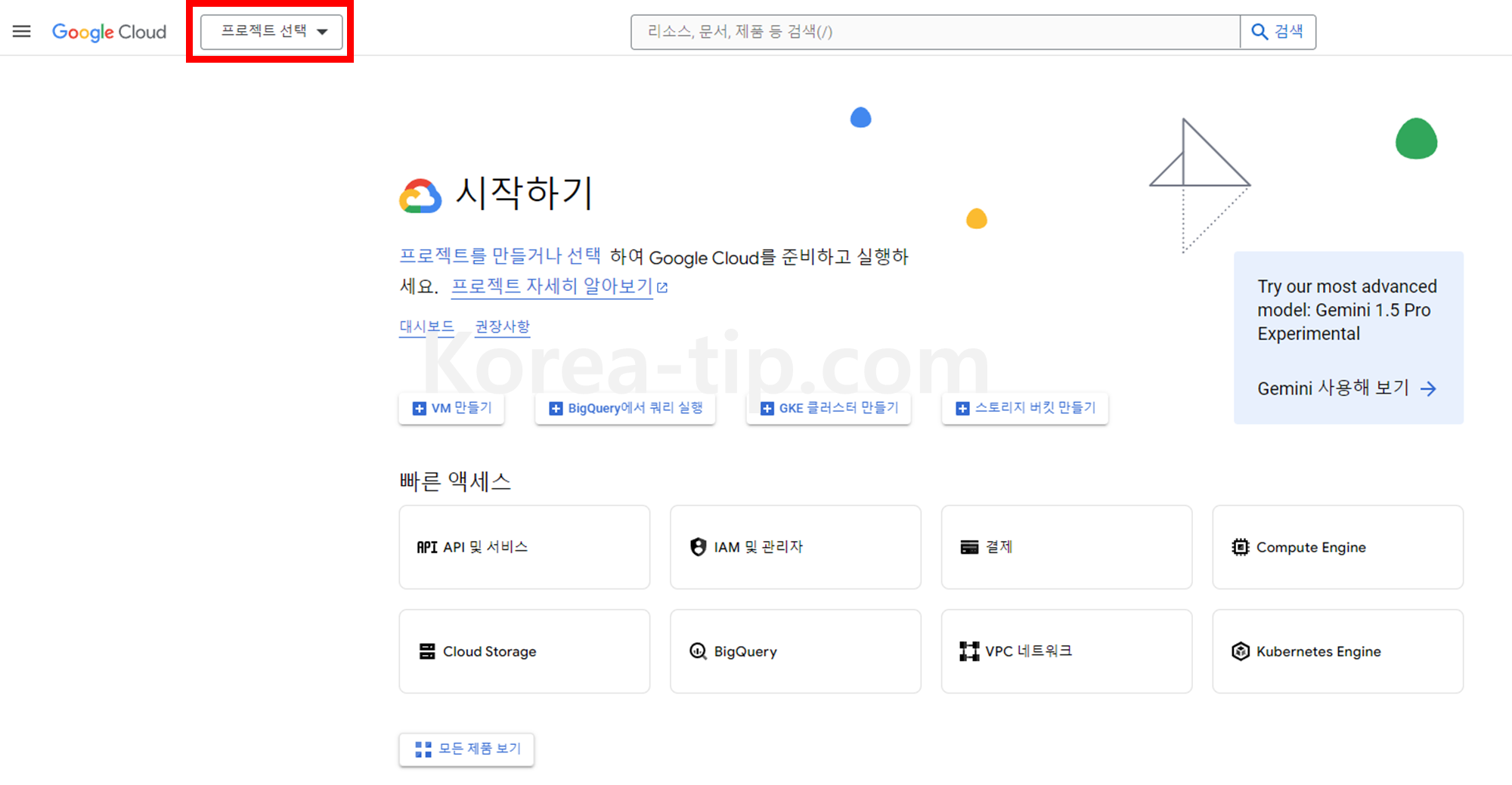Go to the 대시보드 tab
1512x785 pixels.
pyautogui.click(x=426, y=326)
